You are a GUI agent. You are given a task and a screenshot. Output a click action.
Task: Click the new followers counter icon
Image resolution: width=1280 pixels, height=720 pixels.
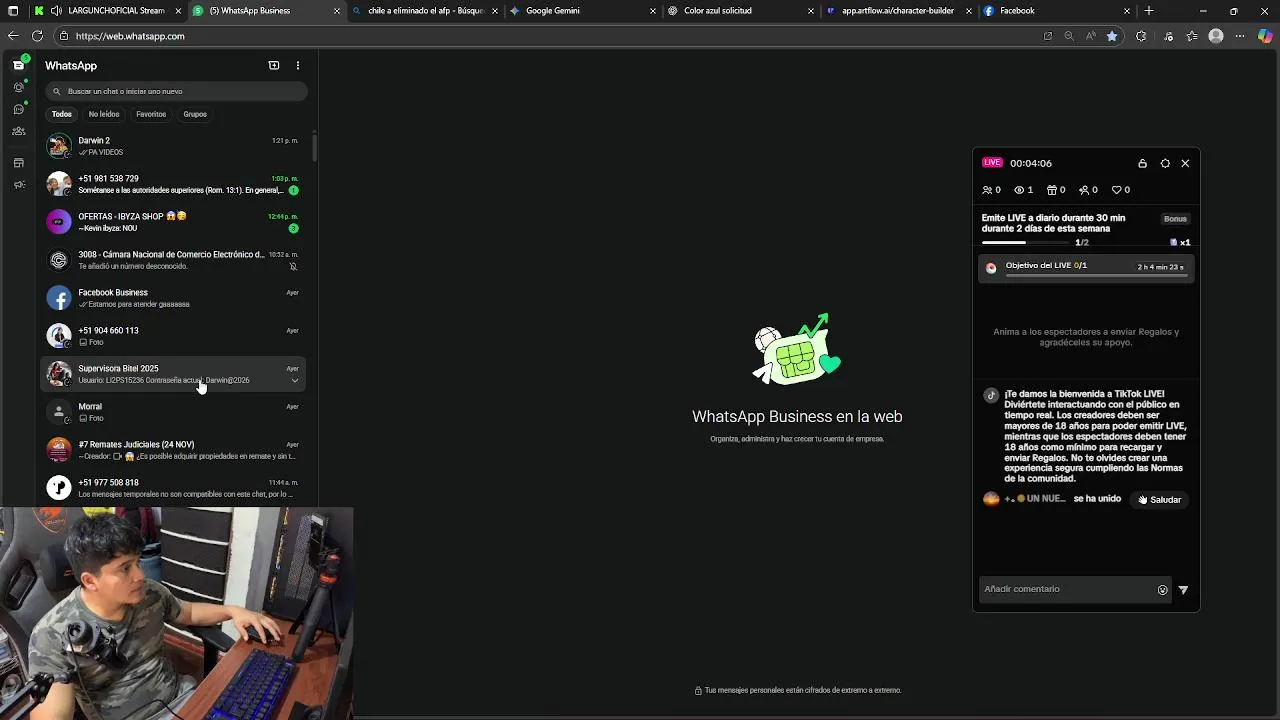[x=1083, y=190]
